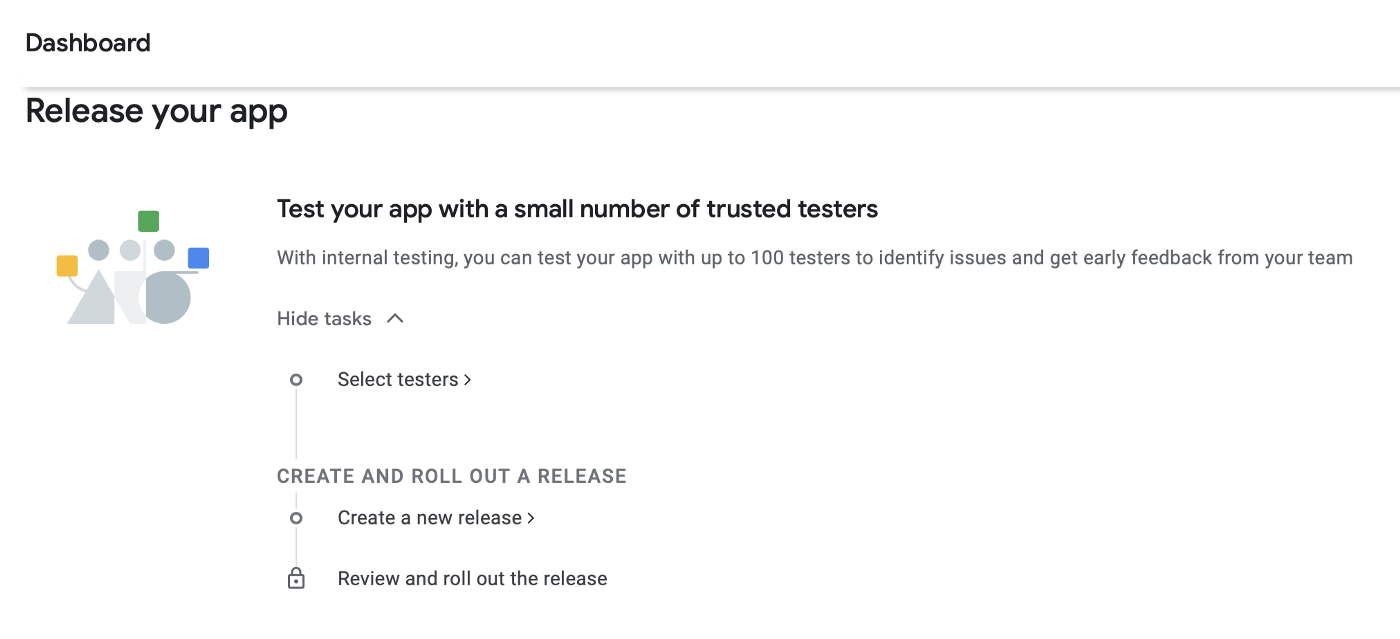Click the green square in the testers illustration
1400x639 pixels.
pyautogui.click(x=148, y=221)
